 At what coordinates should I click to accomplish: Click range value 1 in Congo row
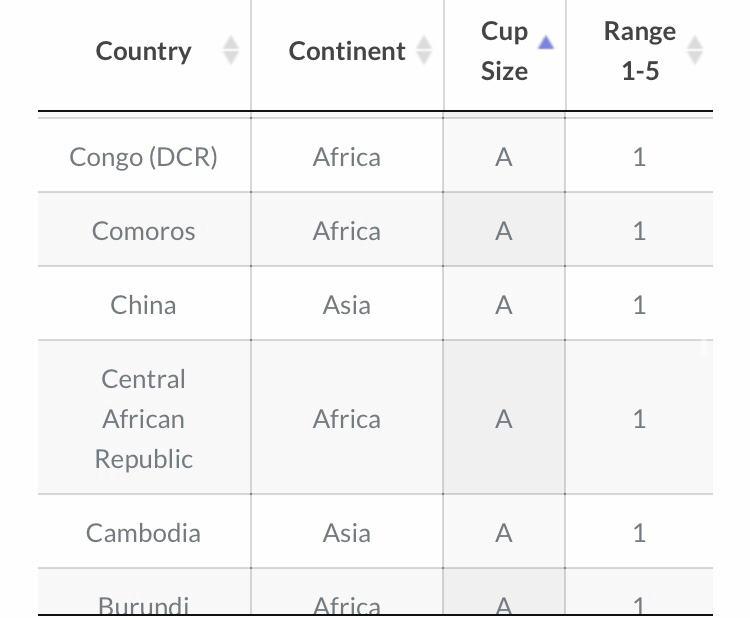[640, 157]
